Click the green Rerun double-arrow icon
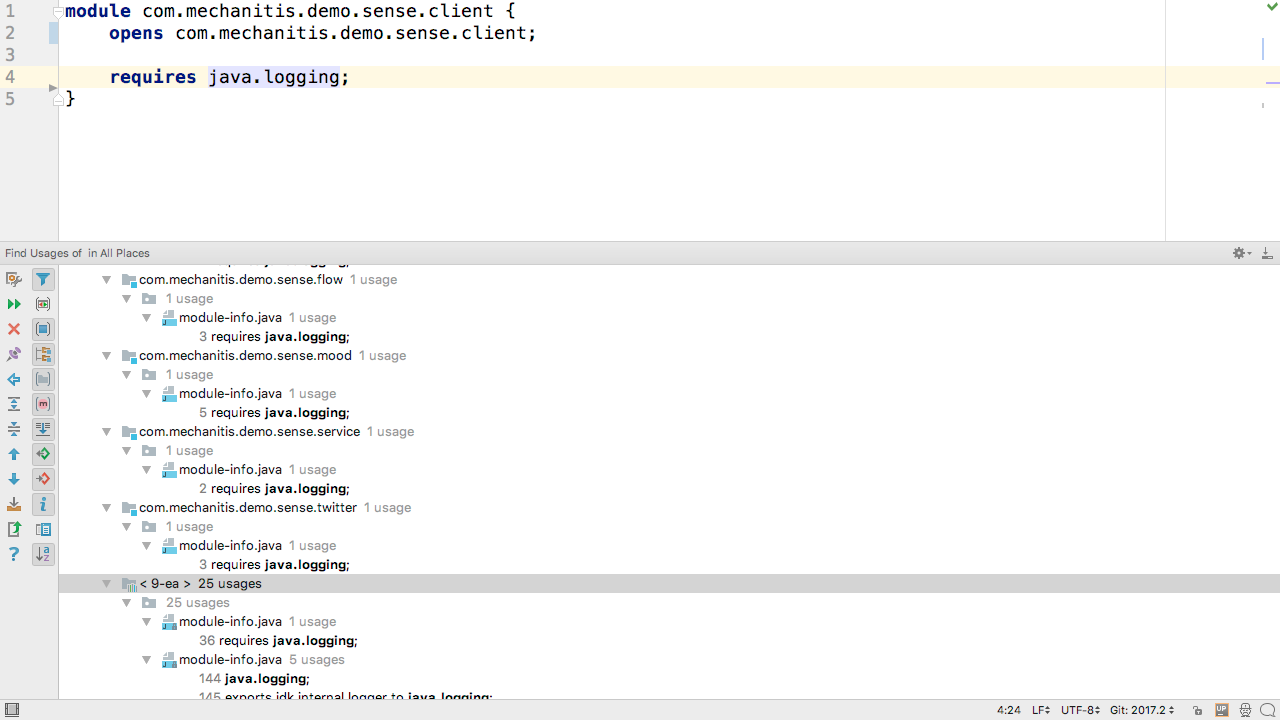This screenshot has width=1280, height=720. pyautogui.click(x=14, y=304)
